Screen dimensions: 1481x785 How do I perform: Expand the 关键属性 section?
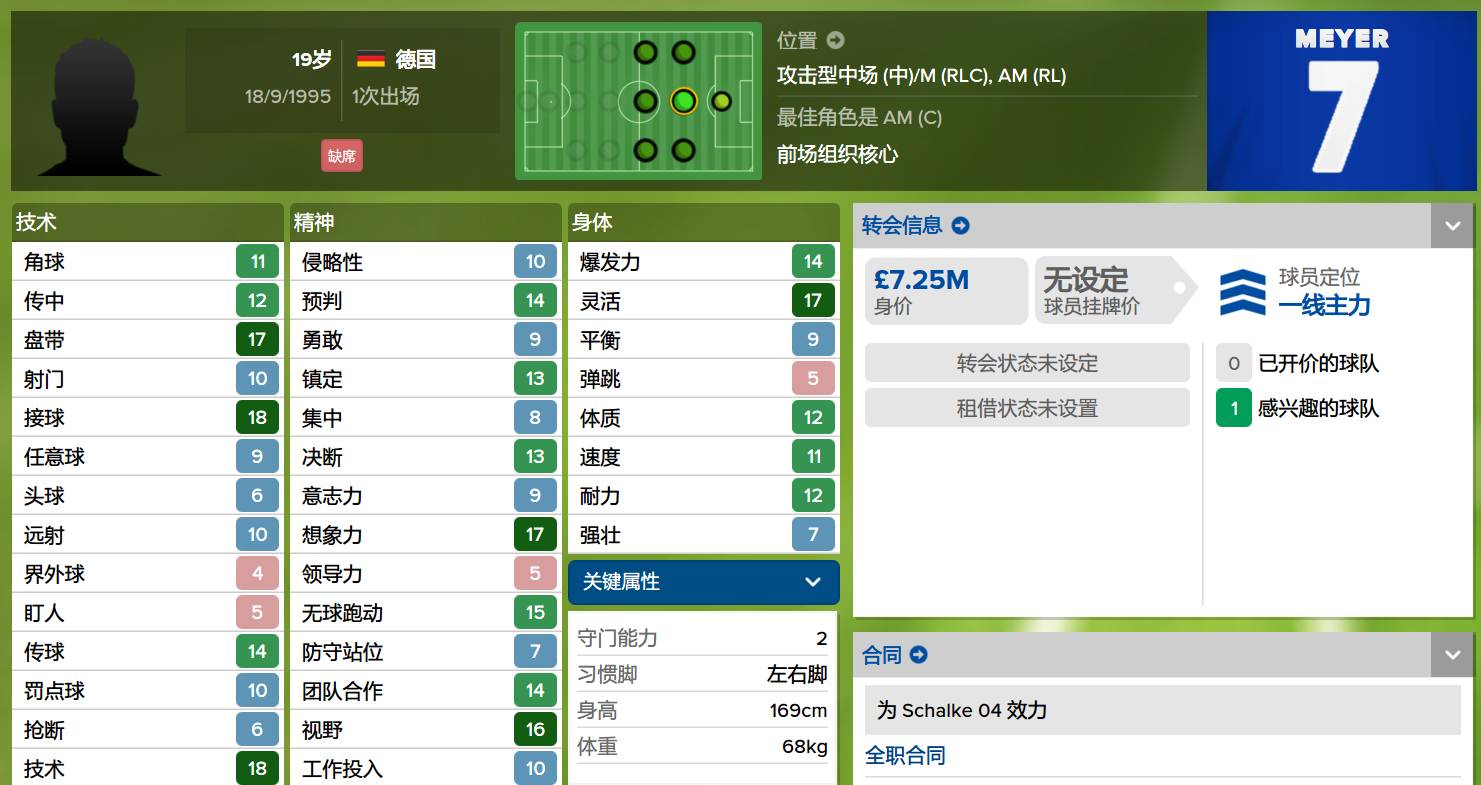[703, 582]
